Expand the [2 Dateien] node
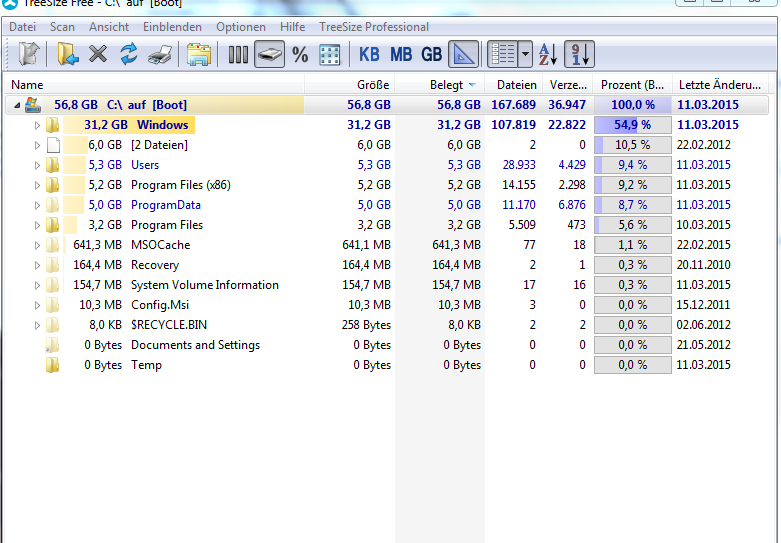This screenshot has width=781, height=543. point(37,145)
